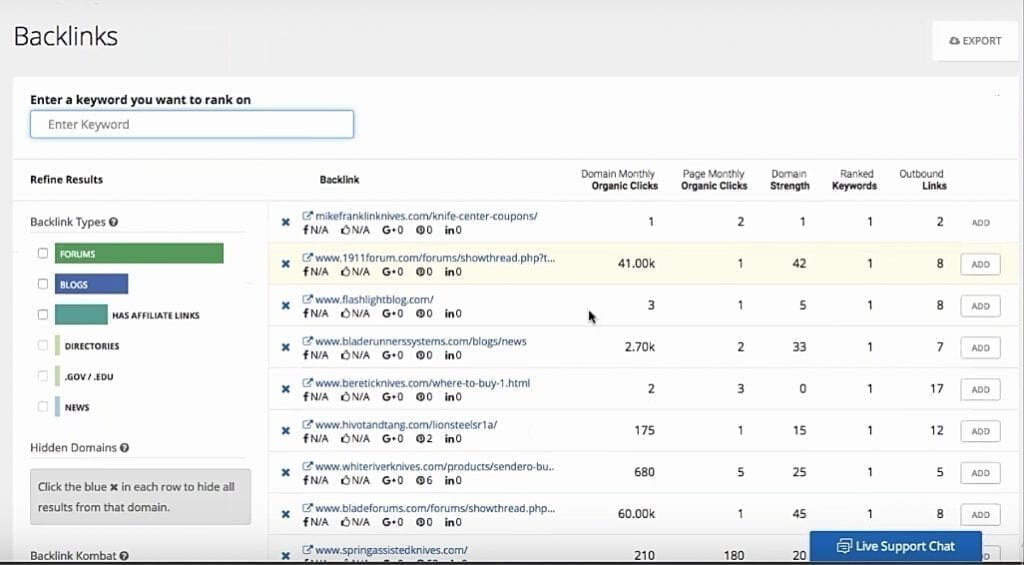The image size is (1024, 565).
Task: Open external link icon for bladerunnerssystems.com
Action: [x=308, y=341]
